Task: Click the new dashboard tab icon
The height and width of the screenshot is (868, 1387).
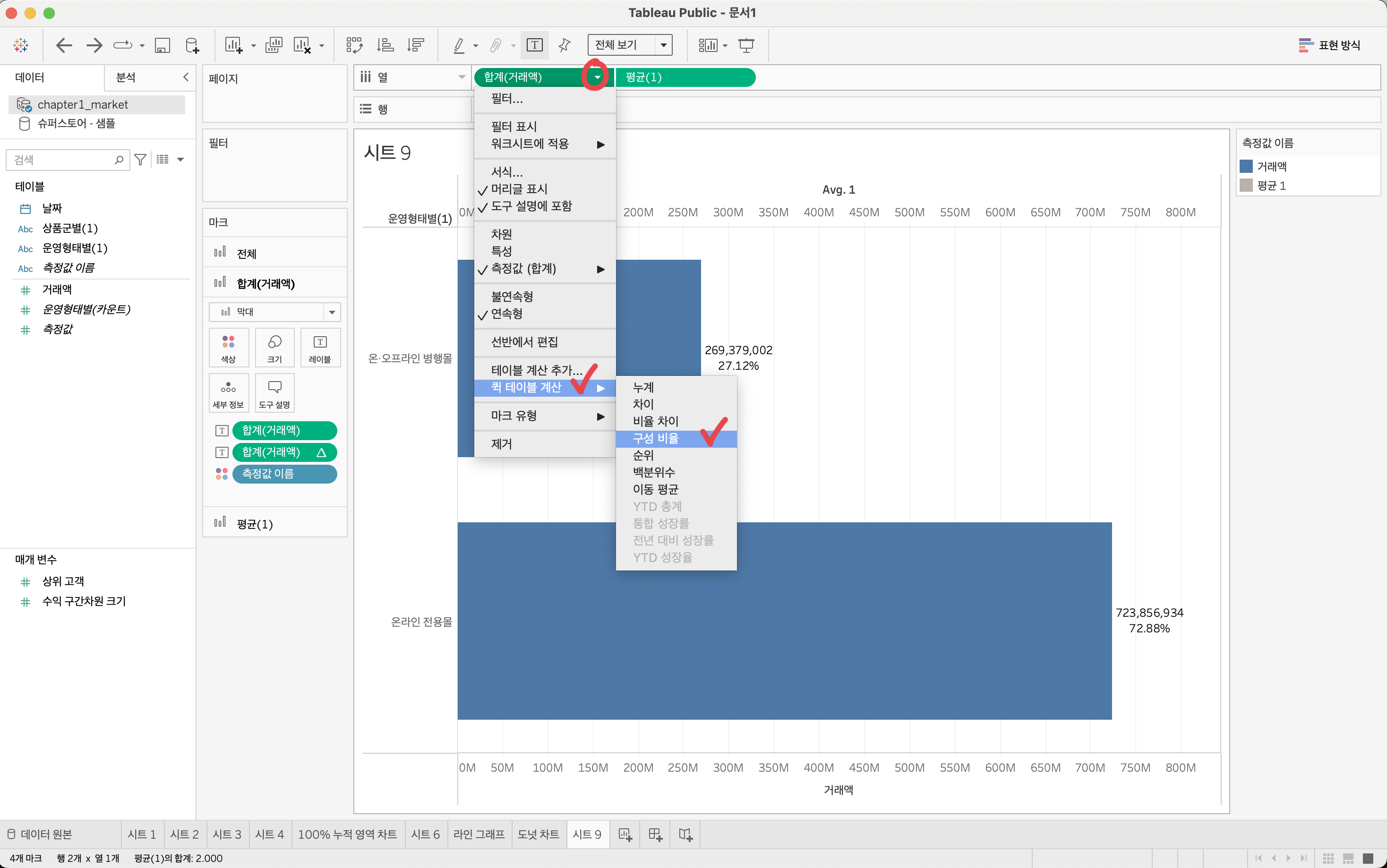Action: [655, 834]
